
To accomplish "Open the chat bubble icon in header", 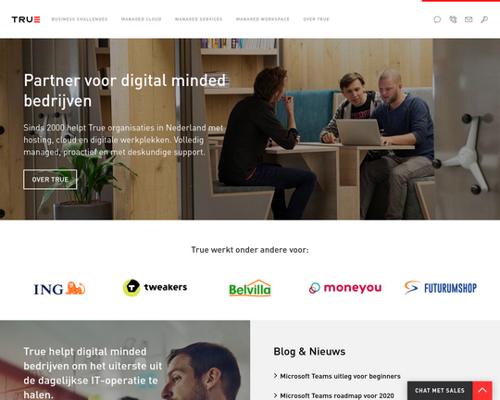I will tap(437, 19).
